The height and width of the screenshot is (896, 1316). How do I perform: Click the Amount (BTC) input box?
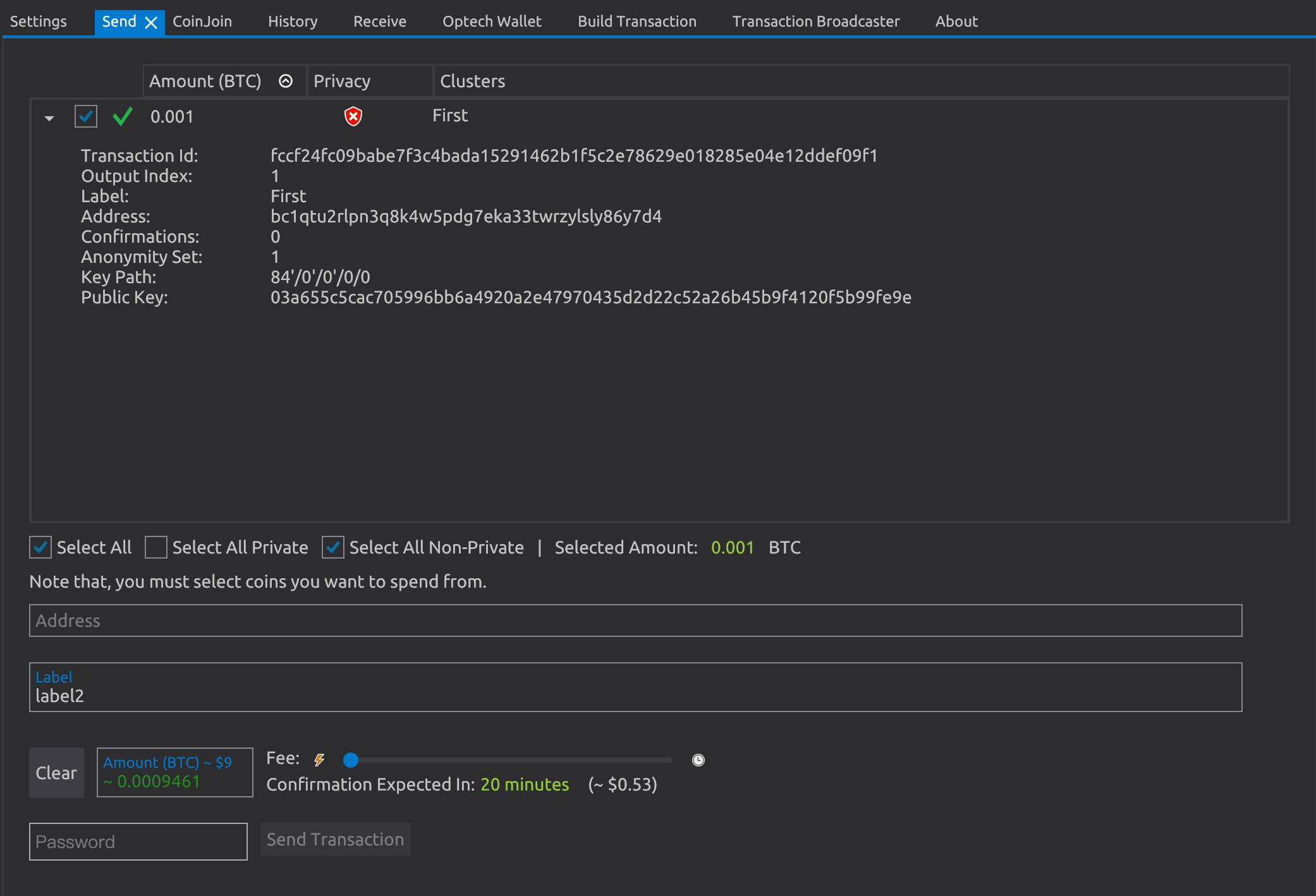(x=175, y=773)
